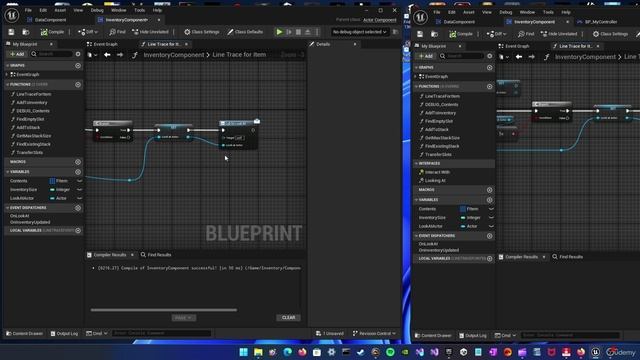Navigate back in right graph editor
This screenshot has height=360, width=640.
tap(519, 57)
